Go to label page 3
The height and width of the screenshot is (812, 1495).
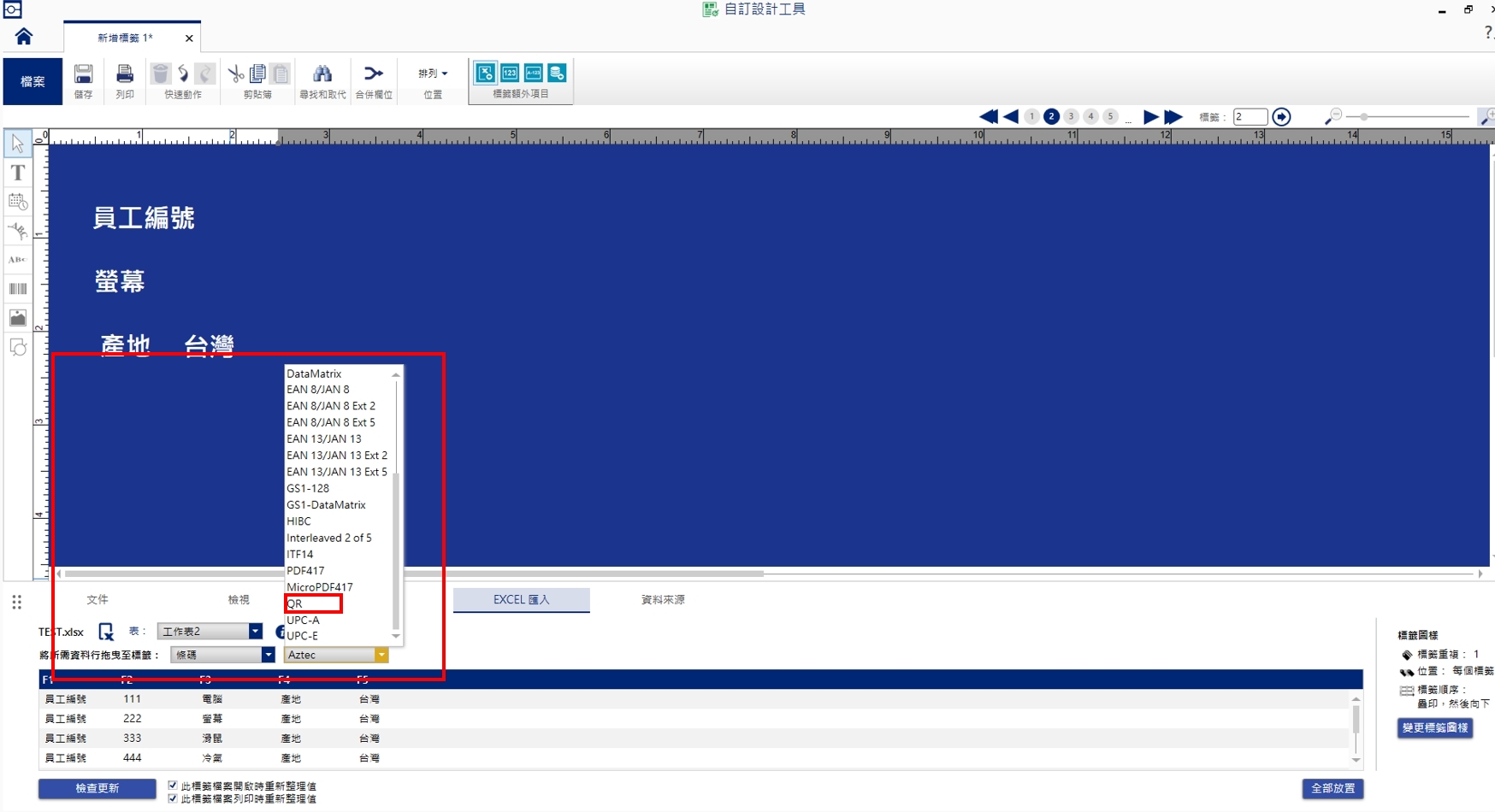(x=1071, y=116)
